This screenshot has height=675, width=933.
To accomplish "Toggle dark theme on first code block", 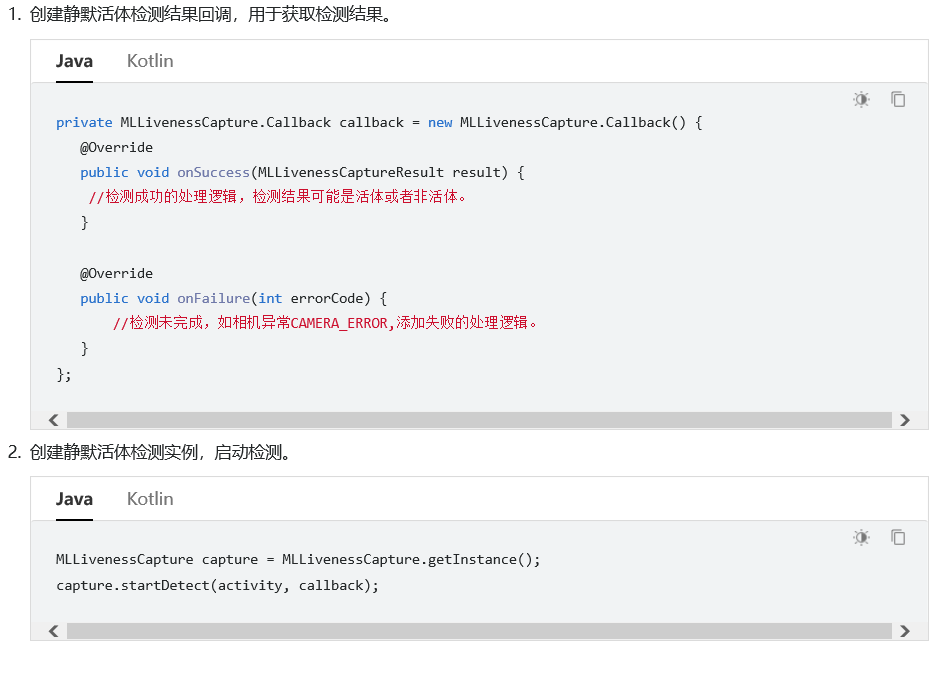I will click(x=861, y=99).
